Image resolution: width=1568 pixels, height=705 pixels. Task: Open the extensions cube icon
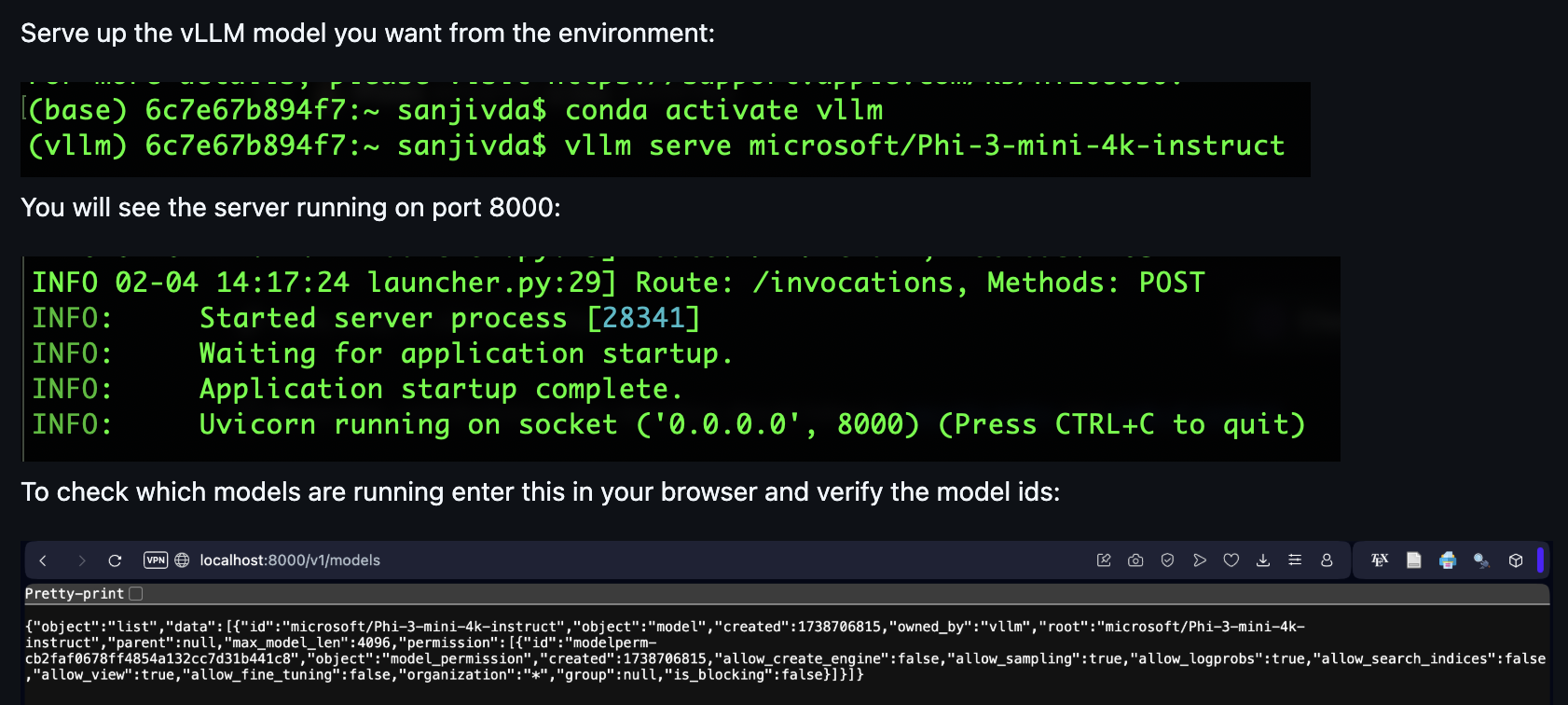tap(1516, 560)
